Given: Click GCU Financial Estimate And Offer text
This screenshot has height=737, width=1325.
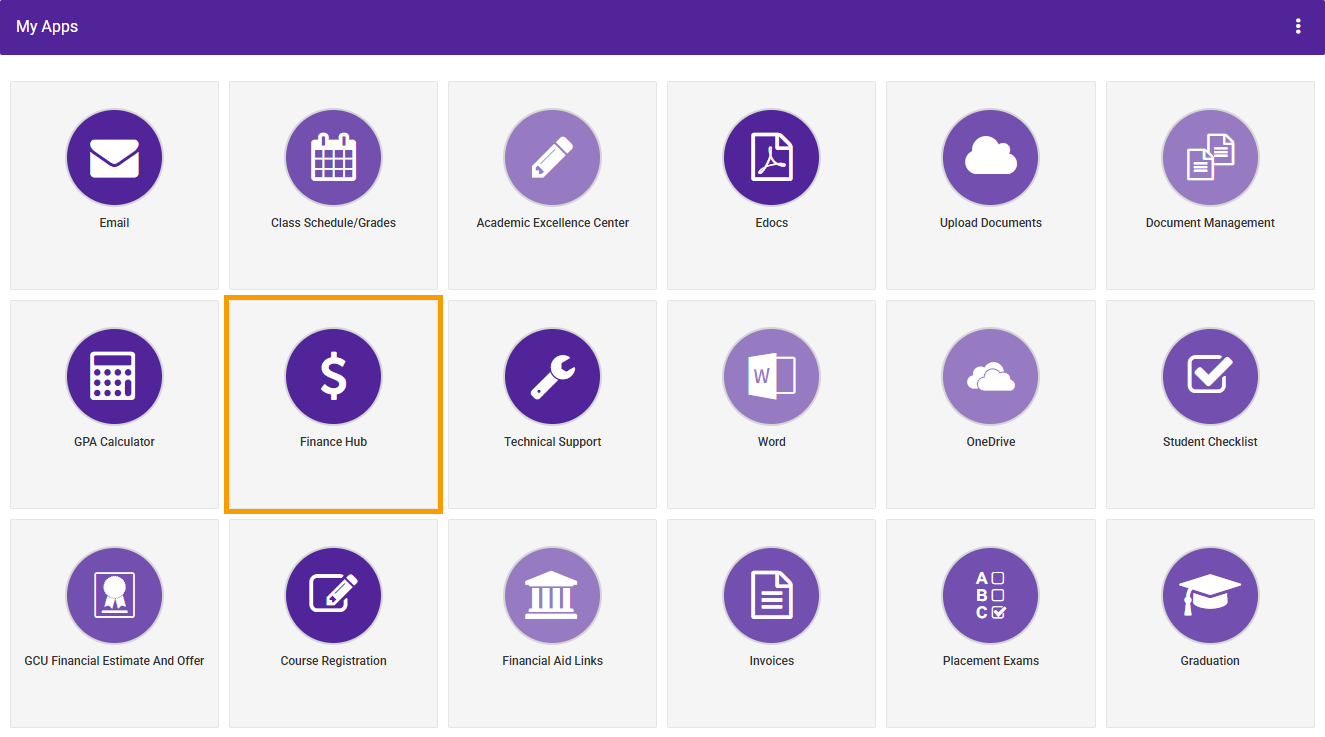Looking at the screenshot, I should [x=114, y=661].
